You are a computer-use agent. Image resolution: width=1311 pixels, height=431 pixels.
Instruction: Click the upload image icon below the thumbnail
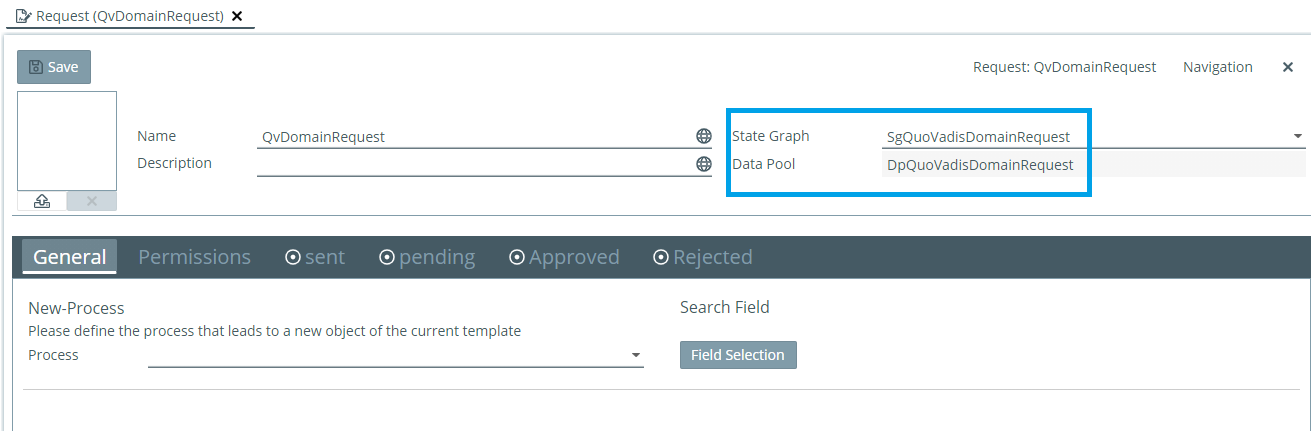coord(42,201)
